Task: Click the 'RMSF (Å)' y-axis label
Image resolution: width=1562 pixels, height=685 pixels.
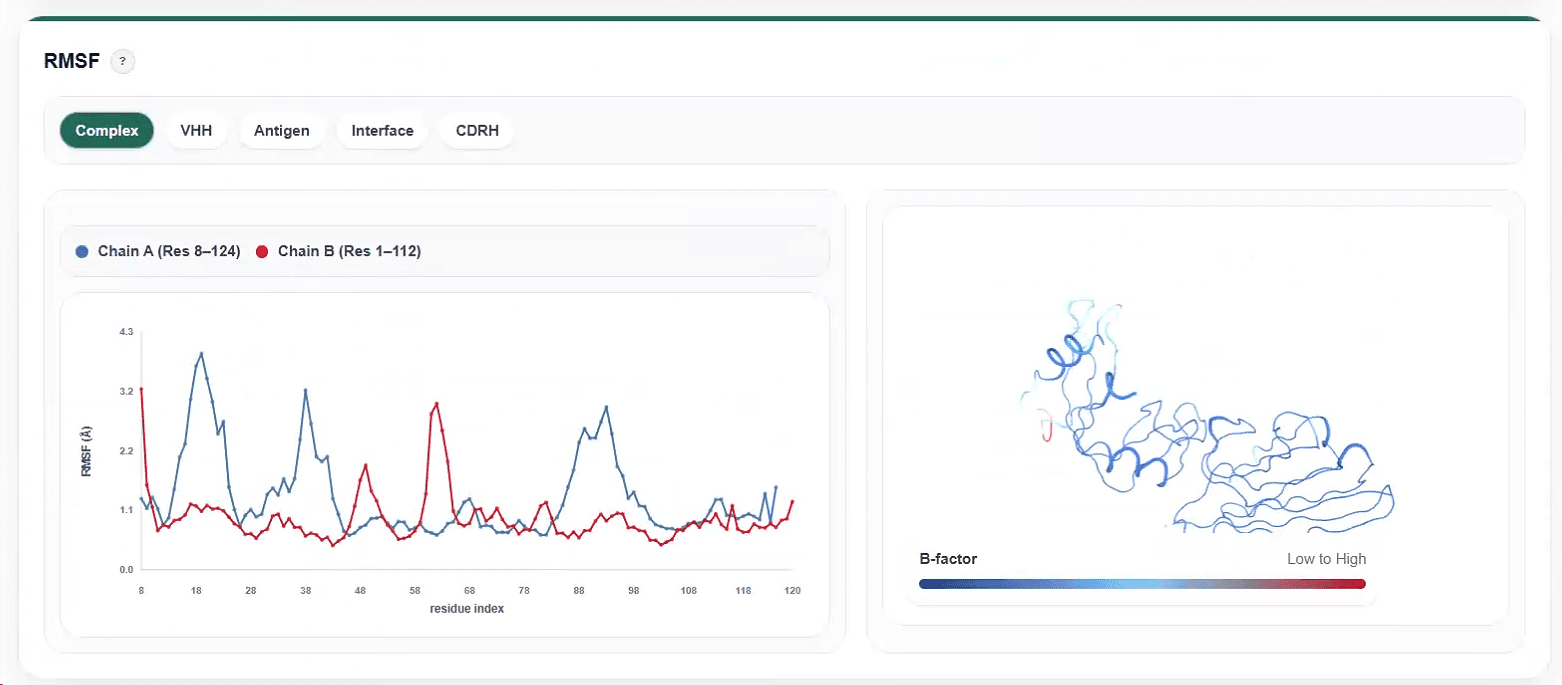Action: 86,450
